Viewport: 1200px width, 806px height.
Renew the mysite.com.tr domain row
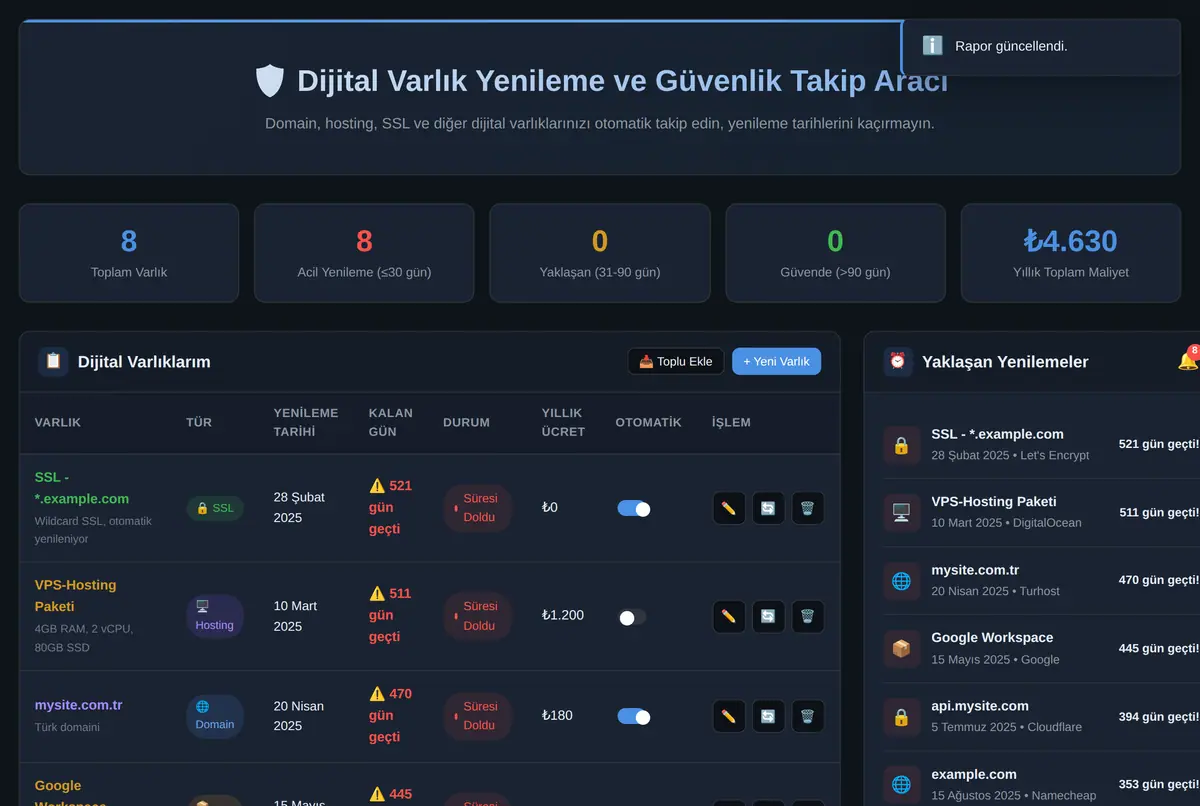[x=768, y=716]
